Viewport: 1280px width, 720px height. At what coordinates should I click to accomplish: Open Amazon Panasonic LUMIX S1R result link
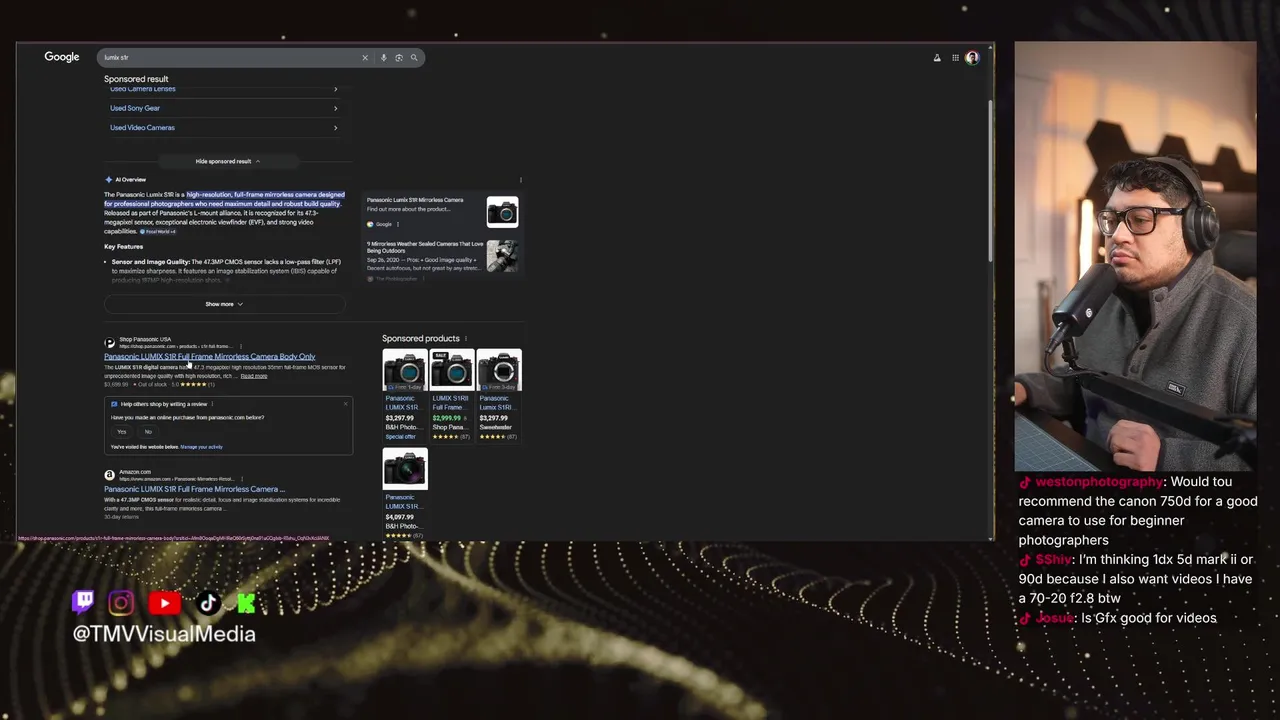pyautogui.click(x=194, y=489)
